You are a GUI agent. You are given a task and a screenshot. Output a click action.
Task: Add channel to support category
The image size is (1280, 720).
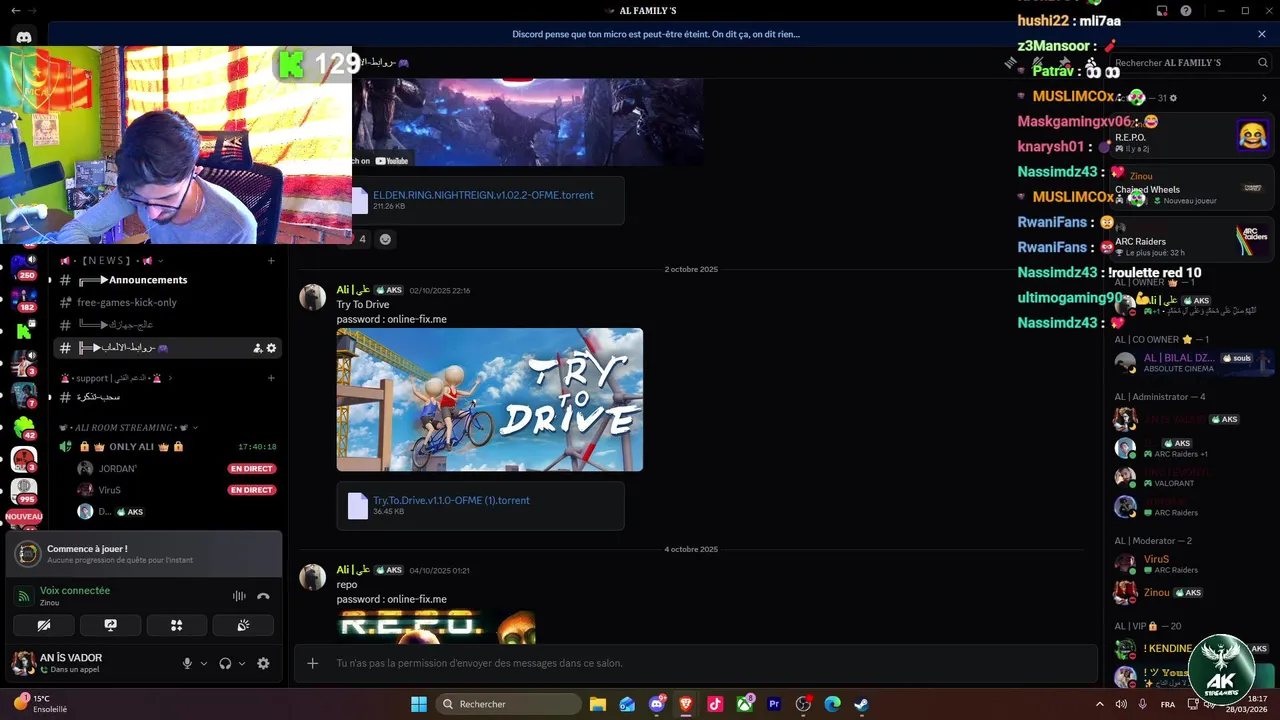(x=271, y=378)
